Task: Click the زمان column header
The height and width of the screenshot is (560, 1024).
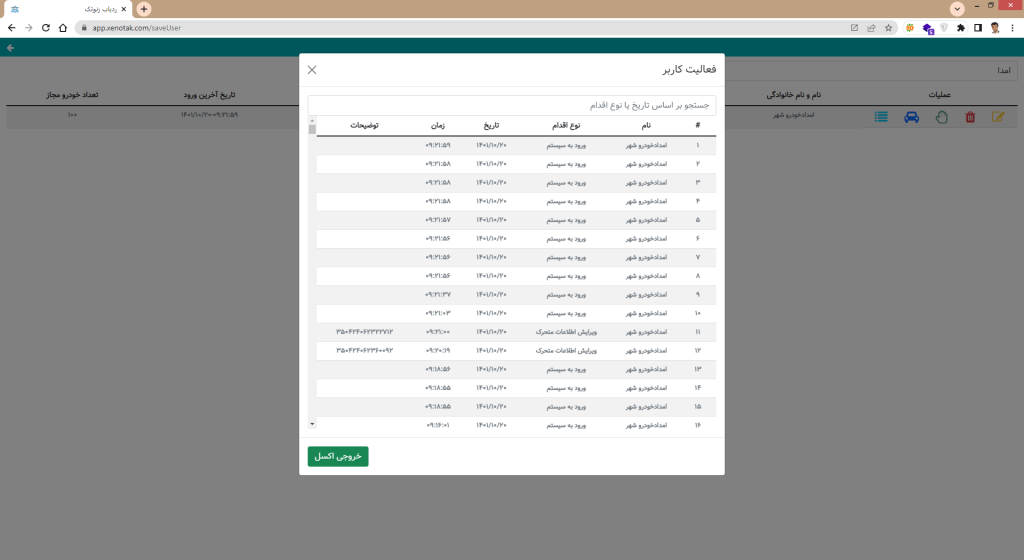Action: pos(438,125)
